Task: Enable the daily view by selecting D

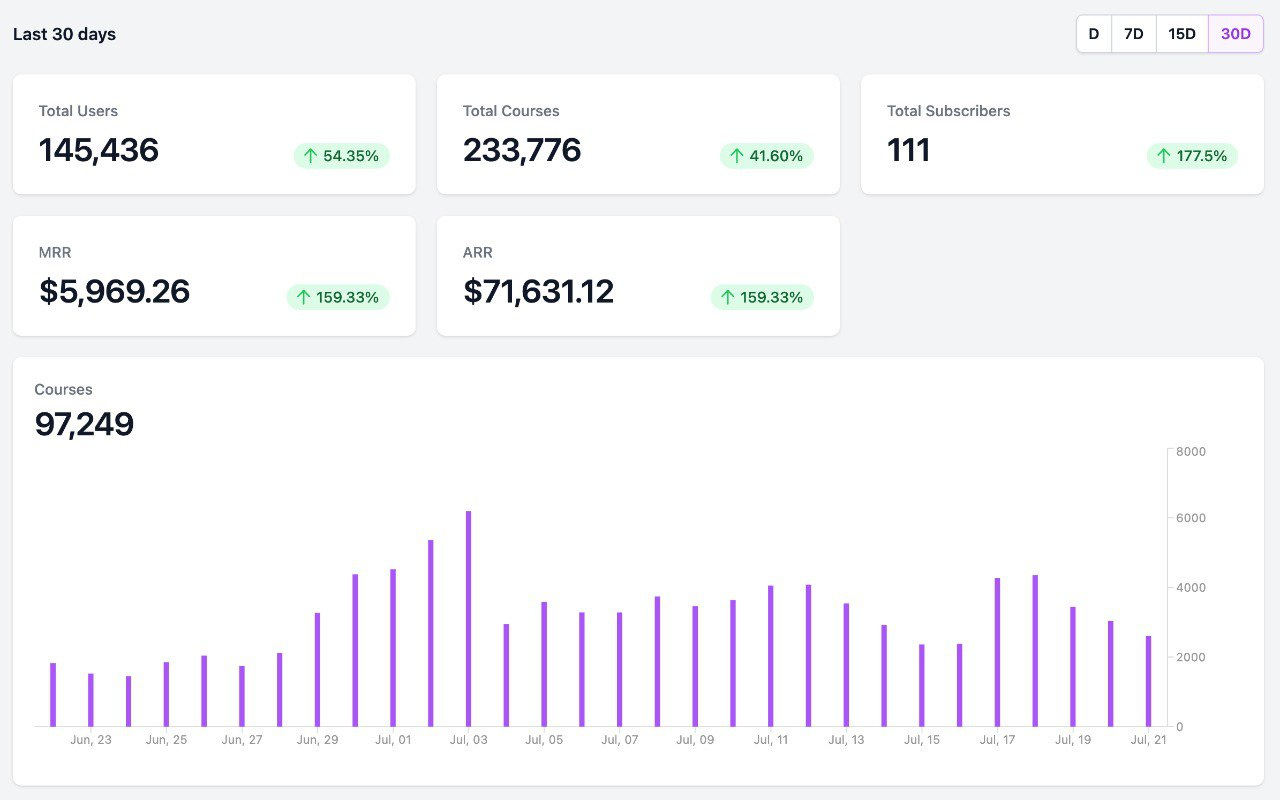Action: [x=1093, y=33]
